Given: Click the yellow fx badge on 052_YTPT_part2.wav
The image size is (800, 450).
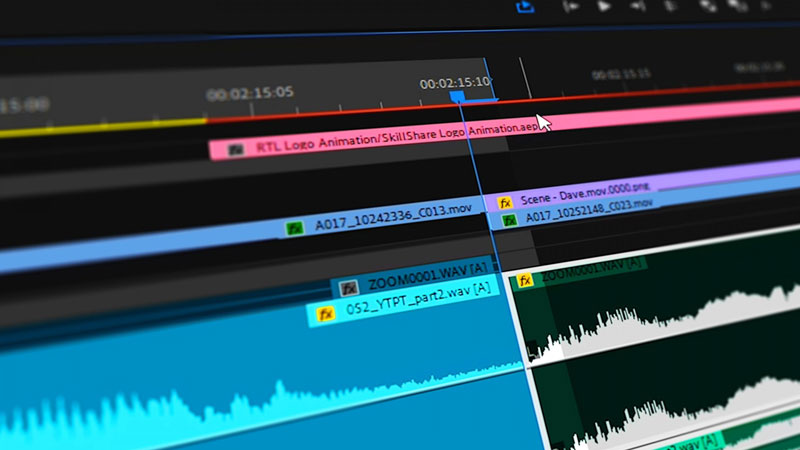Looking at the screenshot, I should (325, 314).
